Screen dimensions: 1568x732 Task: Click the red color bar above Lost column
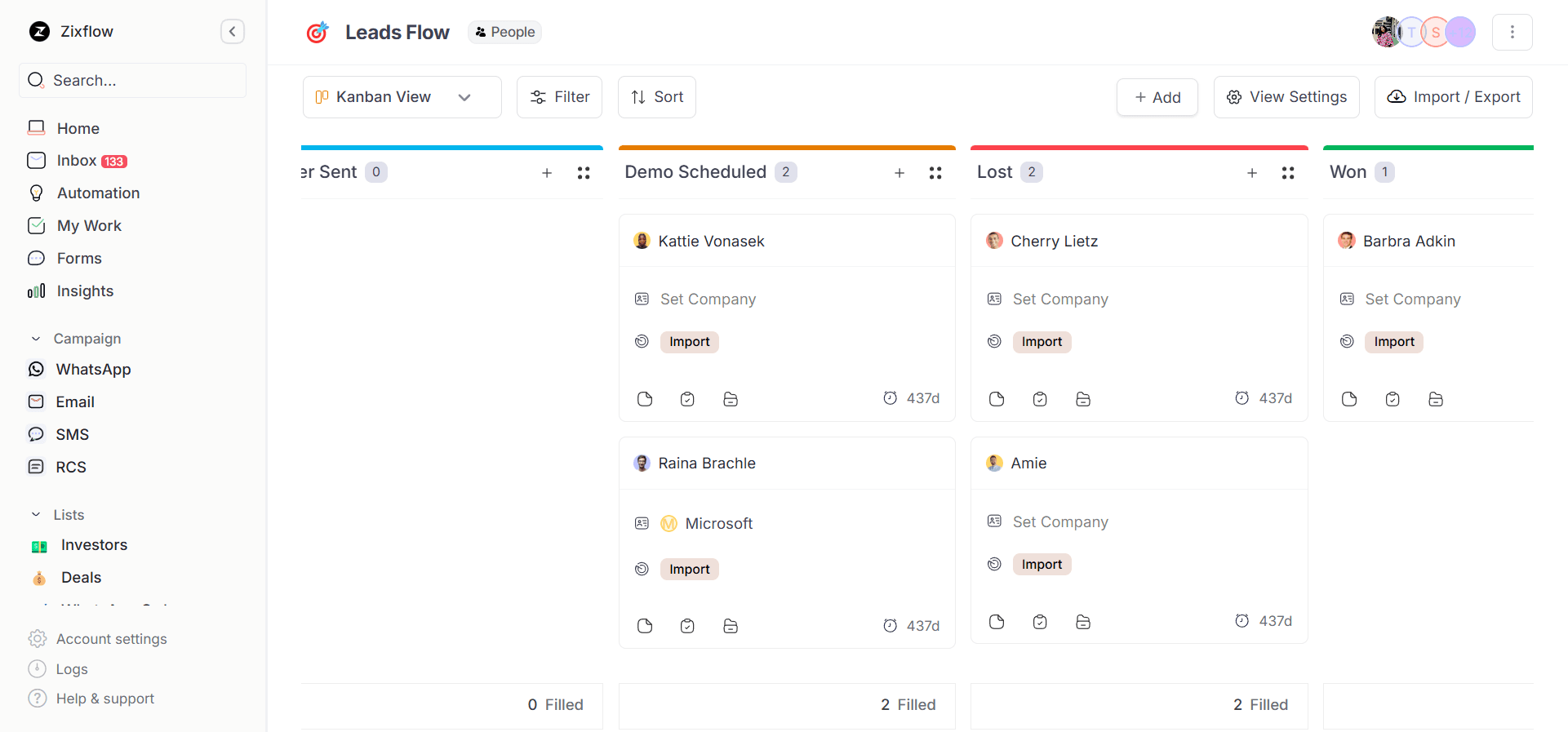pyautogui.click(x=1139, y=148)
